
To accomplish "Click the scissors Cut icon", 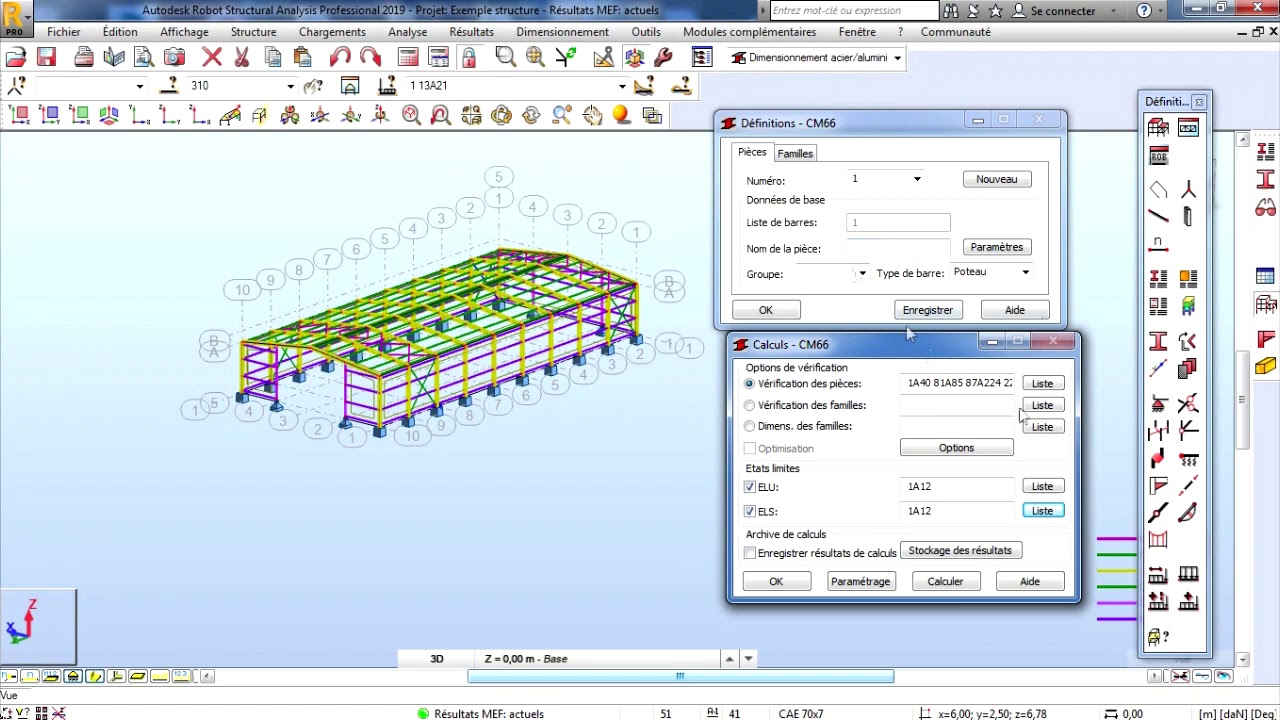I will [241, 57].
